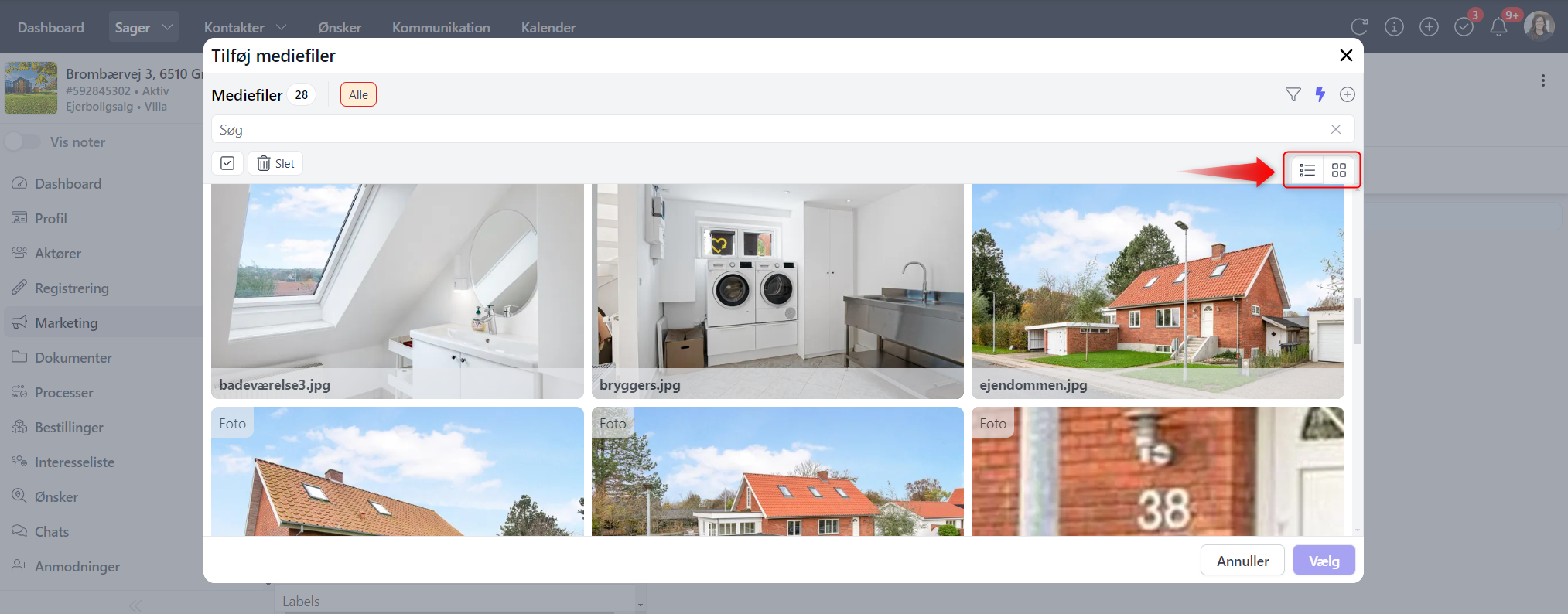Toggle select all media files checkbox
Viewport: 1568px width, 614px height.
tap(227, 163)
